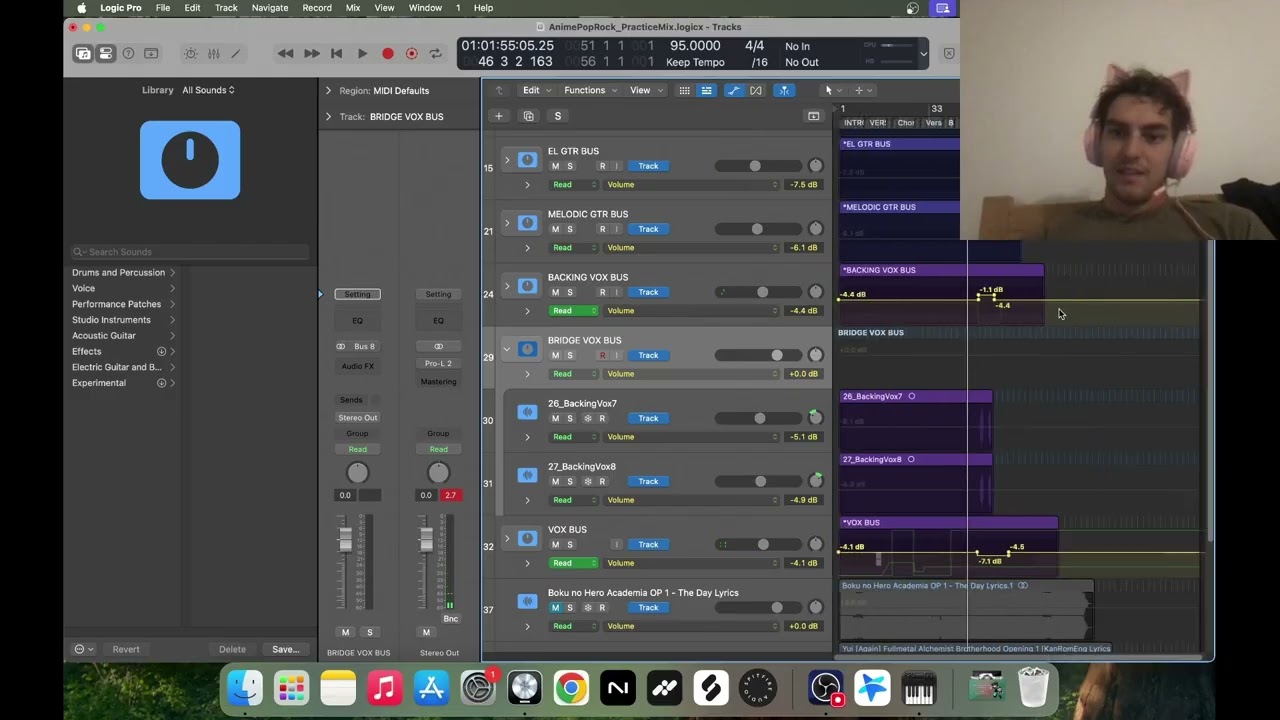
Task: Open the Navigate menu
Action: tap(270, 8)
